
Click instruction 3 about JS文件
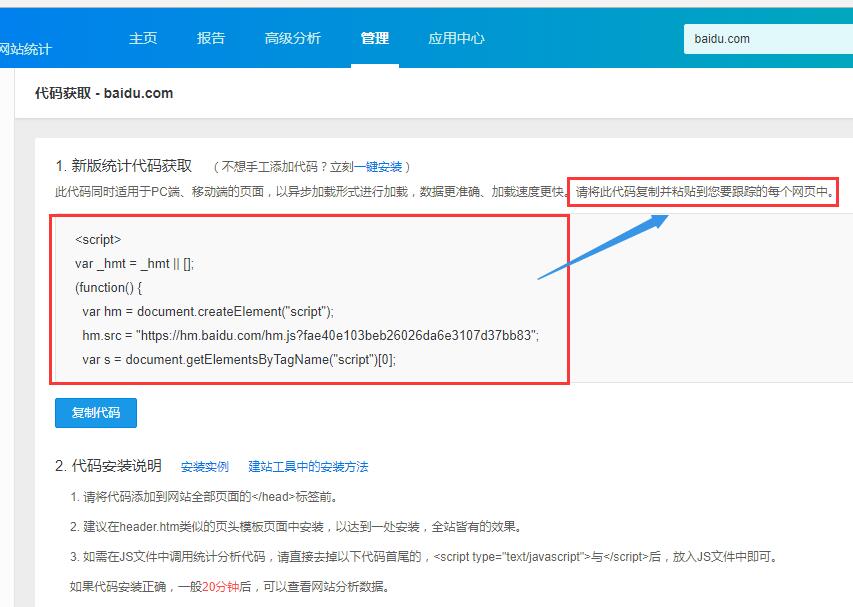(425, 556)
